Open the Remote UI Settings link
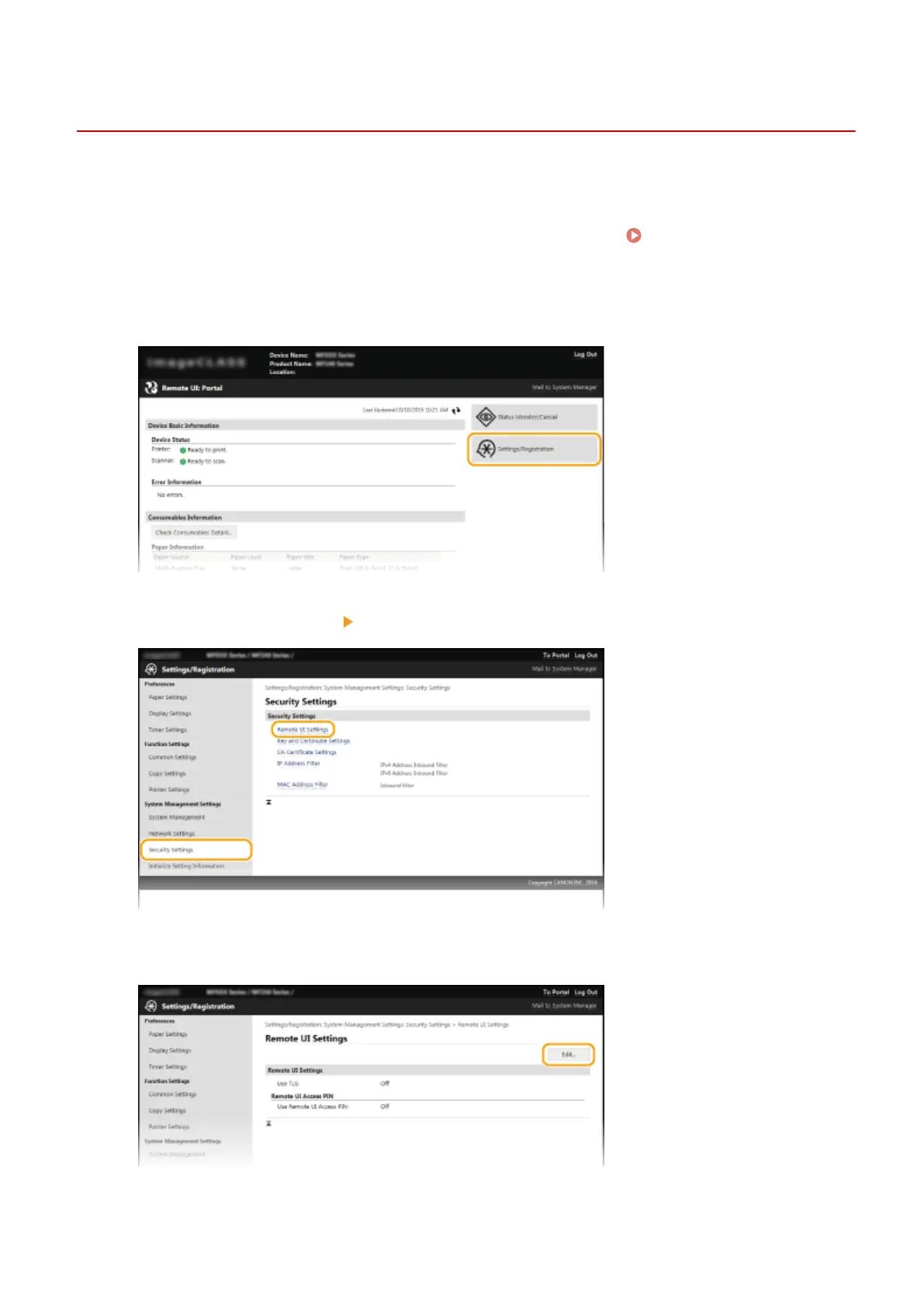Image resolution: width=924 pixels, height=1307 pixels. click(x=303, y=730)
